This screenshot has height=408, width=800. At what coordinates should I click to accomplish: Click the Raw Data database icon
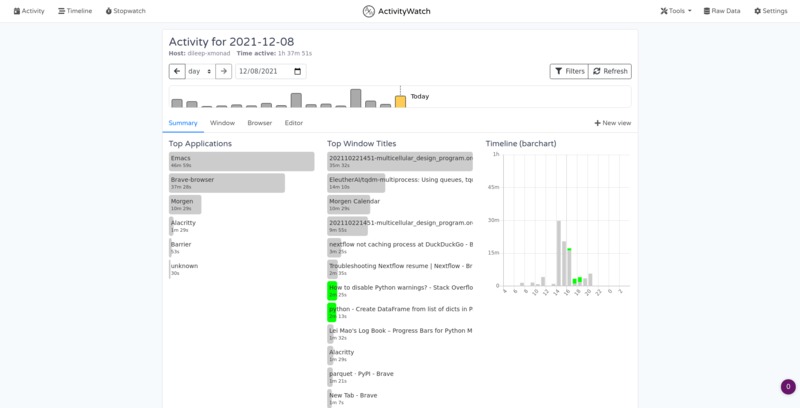[x=707, y=11]
